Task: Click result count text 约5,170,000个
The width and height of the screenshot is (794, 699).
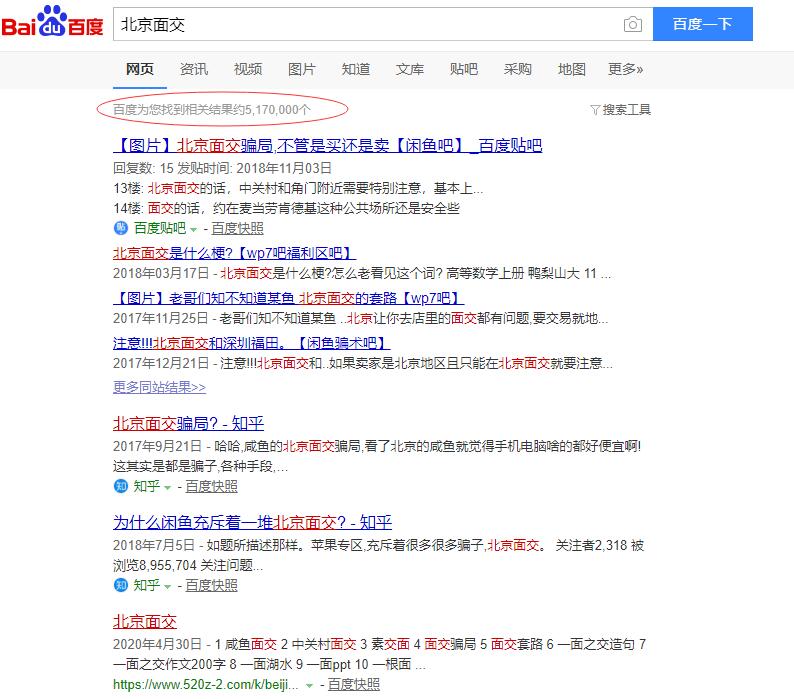Action: (x=212, y=109)
